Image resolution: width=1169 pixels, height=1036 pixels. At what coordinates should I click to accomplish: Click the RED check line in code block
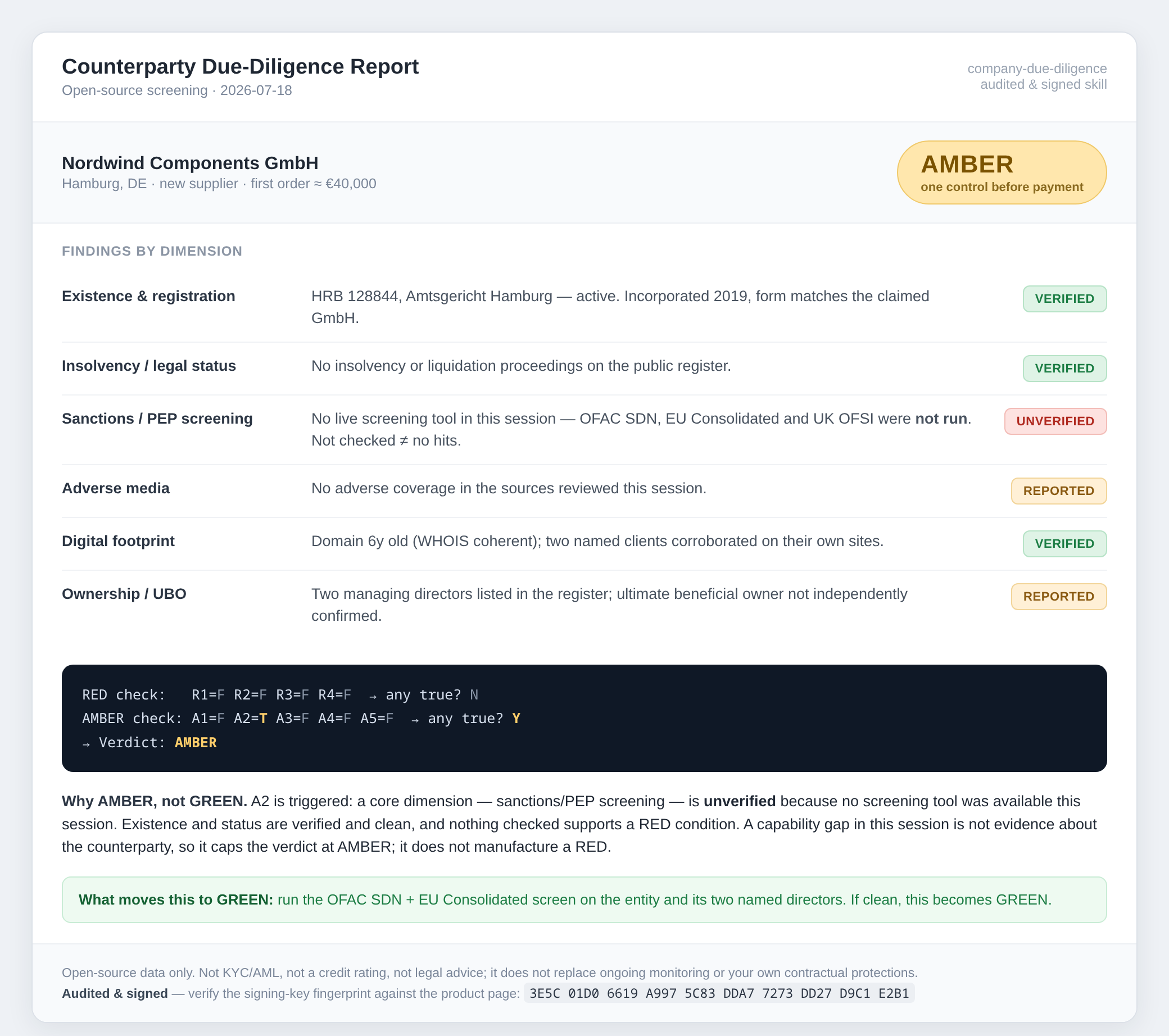tap(280, 694)
